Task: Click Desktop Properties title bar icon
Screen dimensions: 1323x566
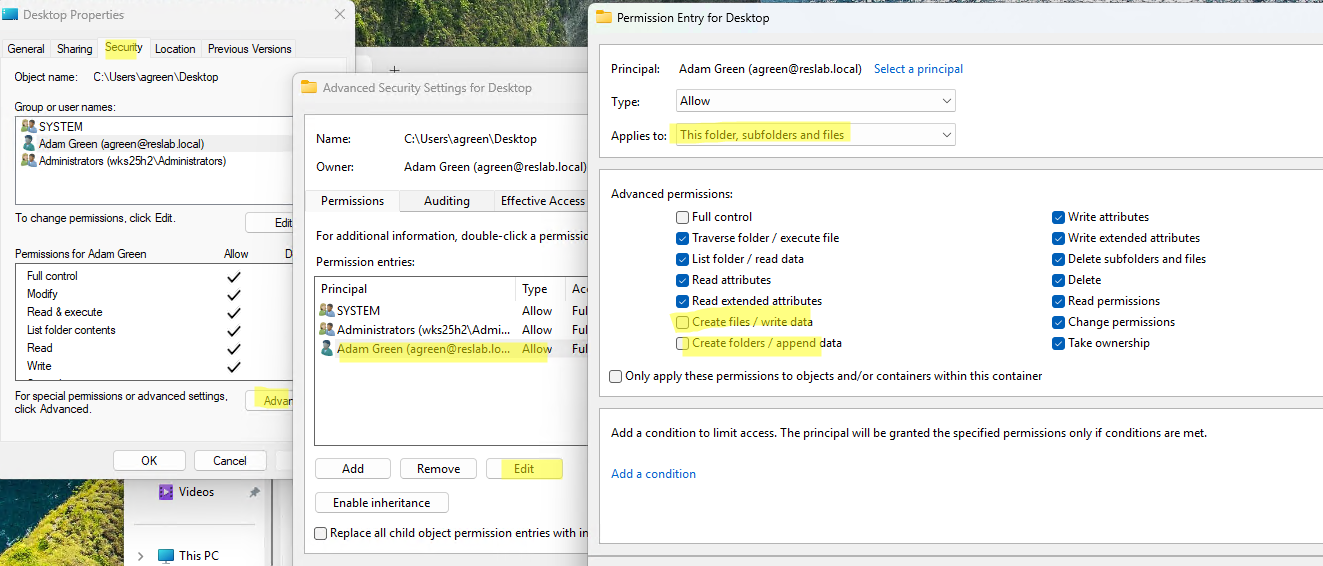Action: click(x=10, y=15)
